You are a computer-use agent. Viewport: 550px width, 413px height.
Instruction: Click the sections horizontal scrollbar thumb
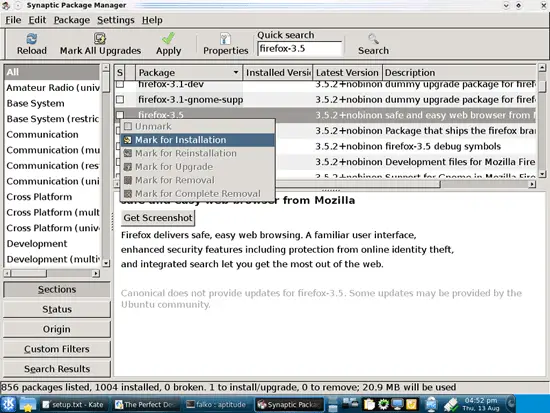(29, 273)
